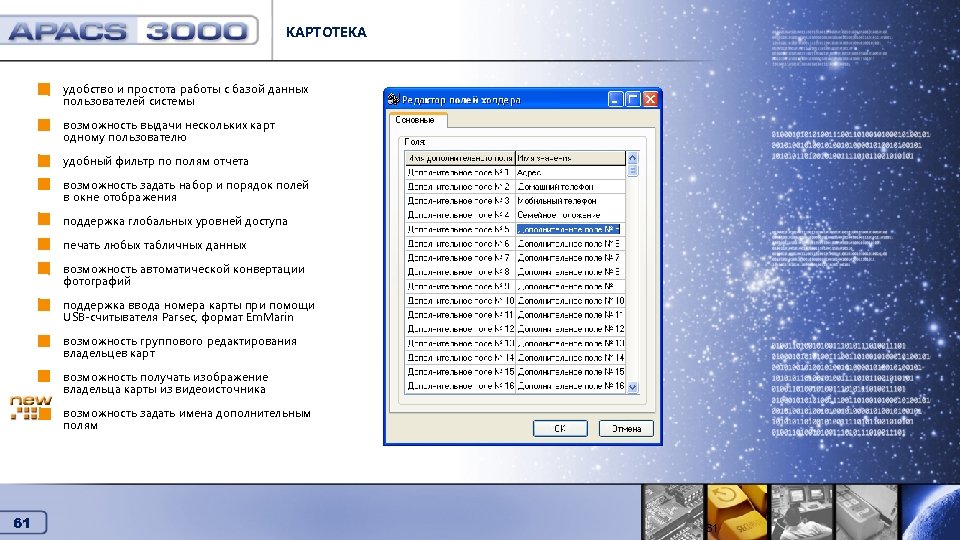The height and width of the screenshot is (540, 960).
Task: Select first-column cell Дополнительное поле № 7
Action: [460, 258]
